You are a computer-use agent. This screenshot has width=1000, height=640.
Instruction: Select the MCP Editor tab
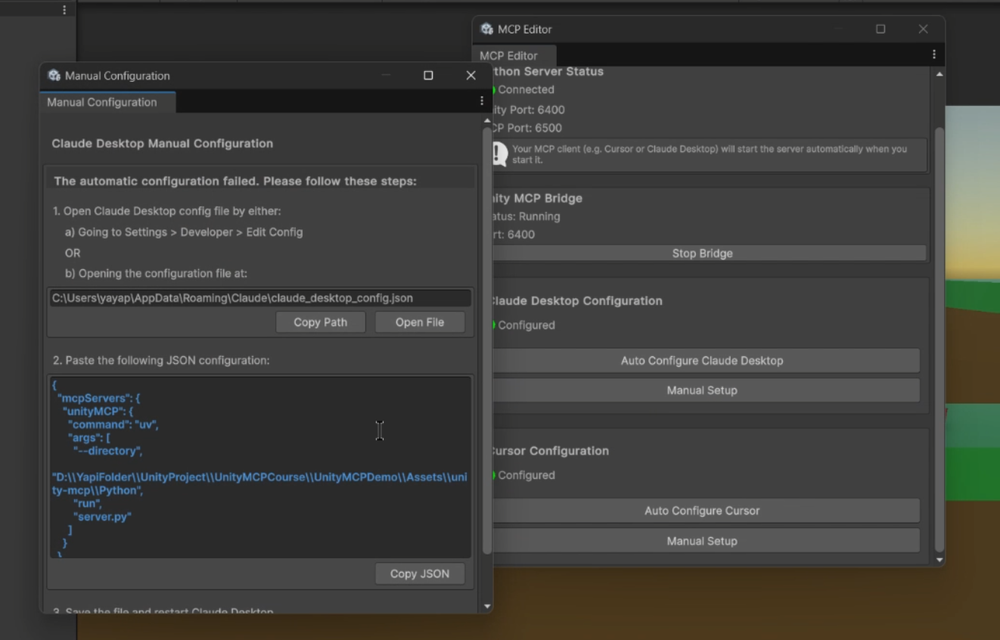(x=513, y=55)
